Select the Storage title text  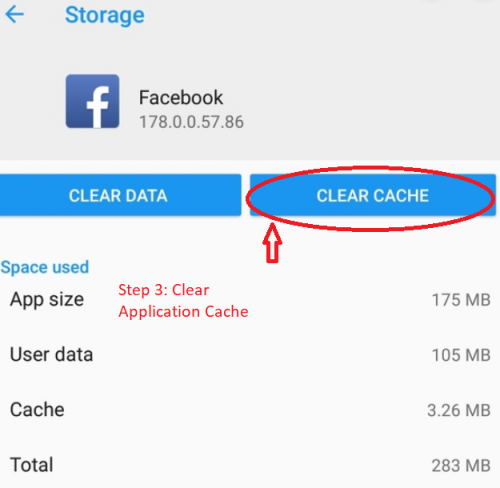[105, 16]
